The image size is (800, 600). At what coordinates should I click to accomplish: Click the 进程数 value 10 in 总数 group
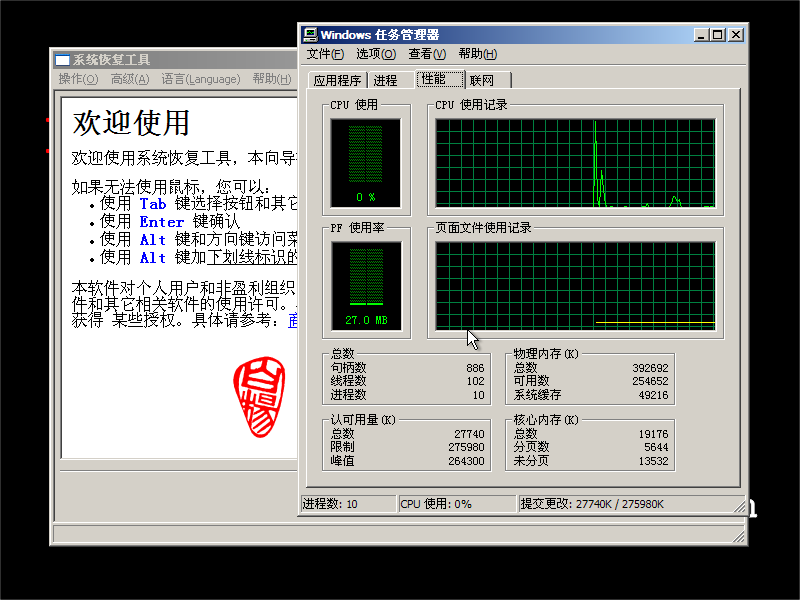coord(478,395)
